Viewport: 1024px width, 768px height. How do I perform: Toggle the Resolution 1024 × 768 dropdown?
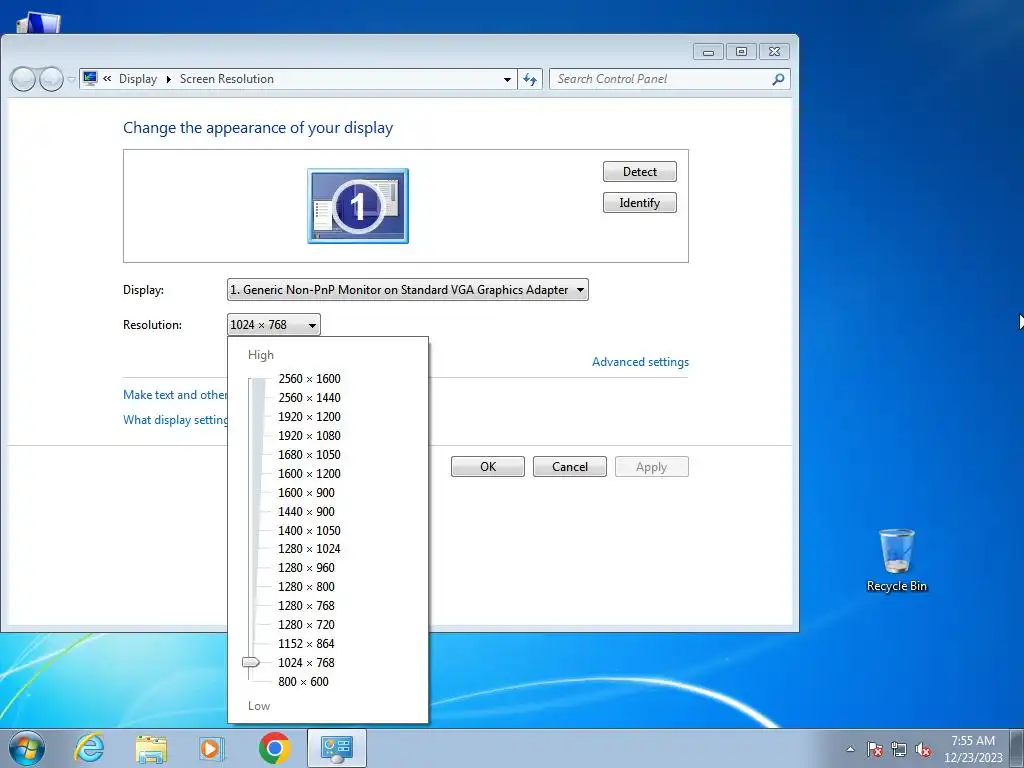[274, 325]
